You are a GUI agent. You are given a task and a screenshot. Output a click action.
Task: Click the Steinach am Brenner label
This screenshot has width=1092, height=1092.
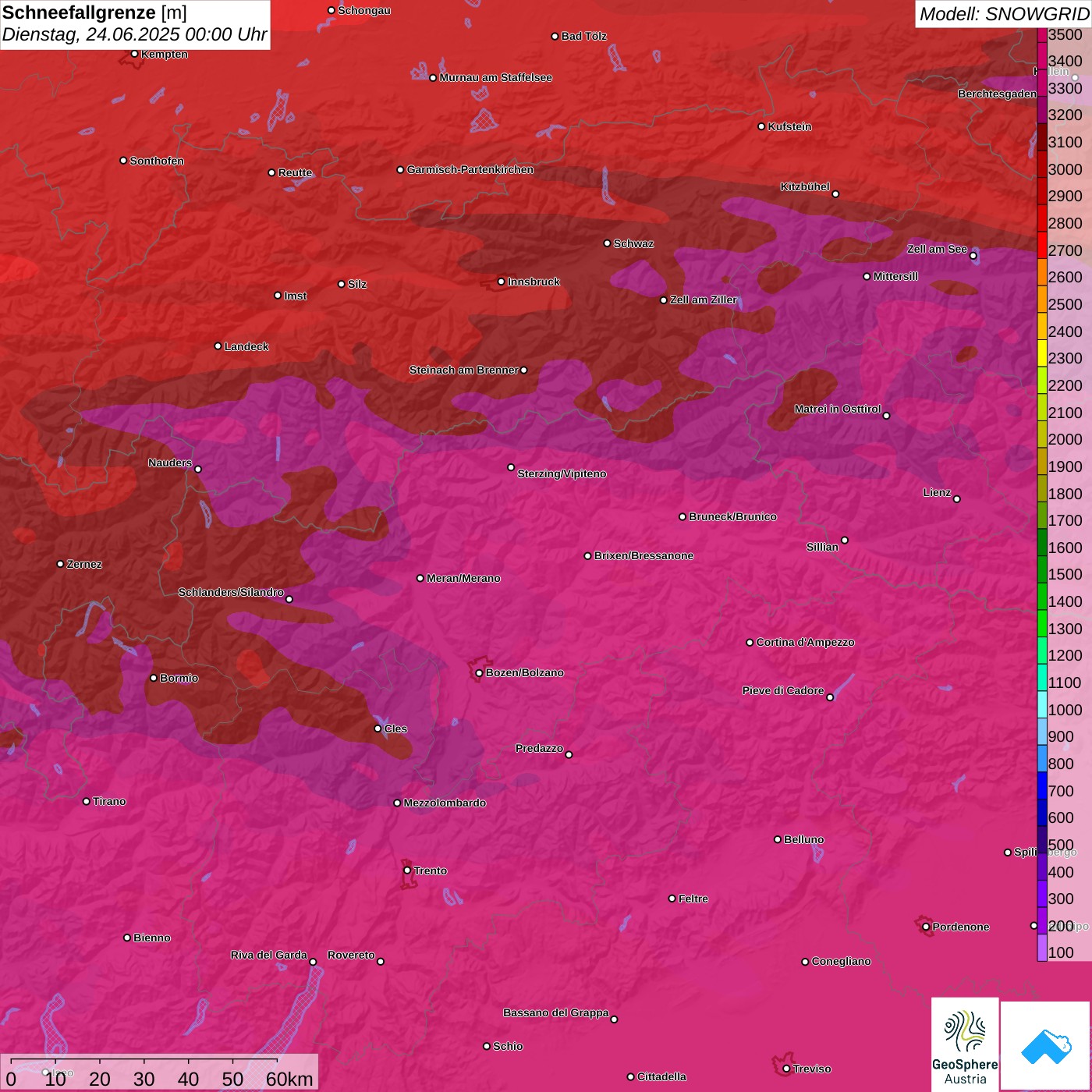(463, 370)
